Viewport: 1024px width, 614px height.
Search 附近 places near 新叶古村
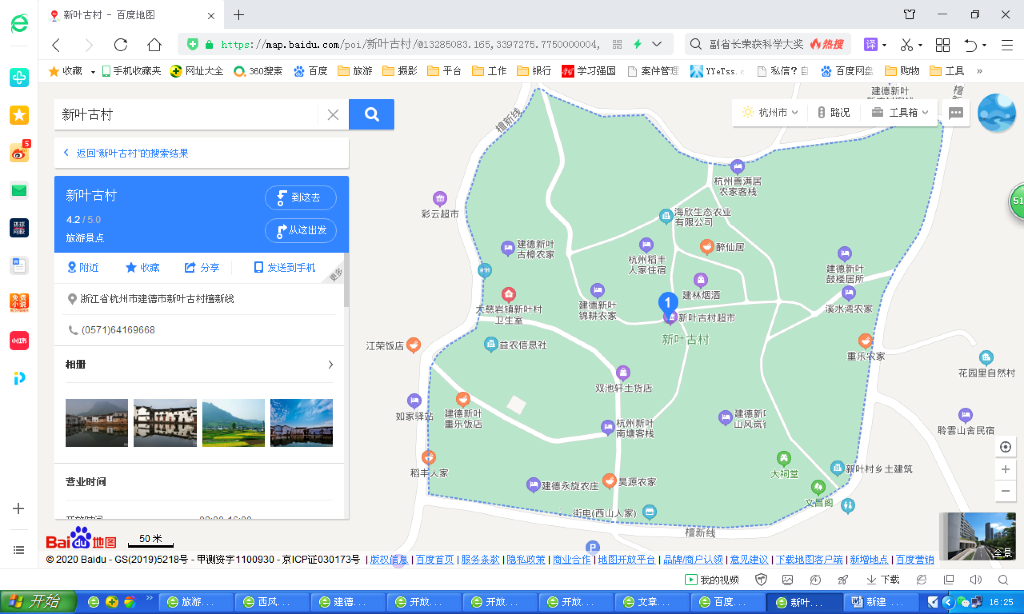coord(83,267)
